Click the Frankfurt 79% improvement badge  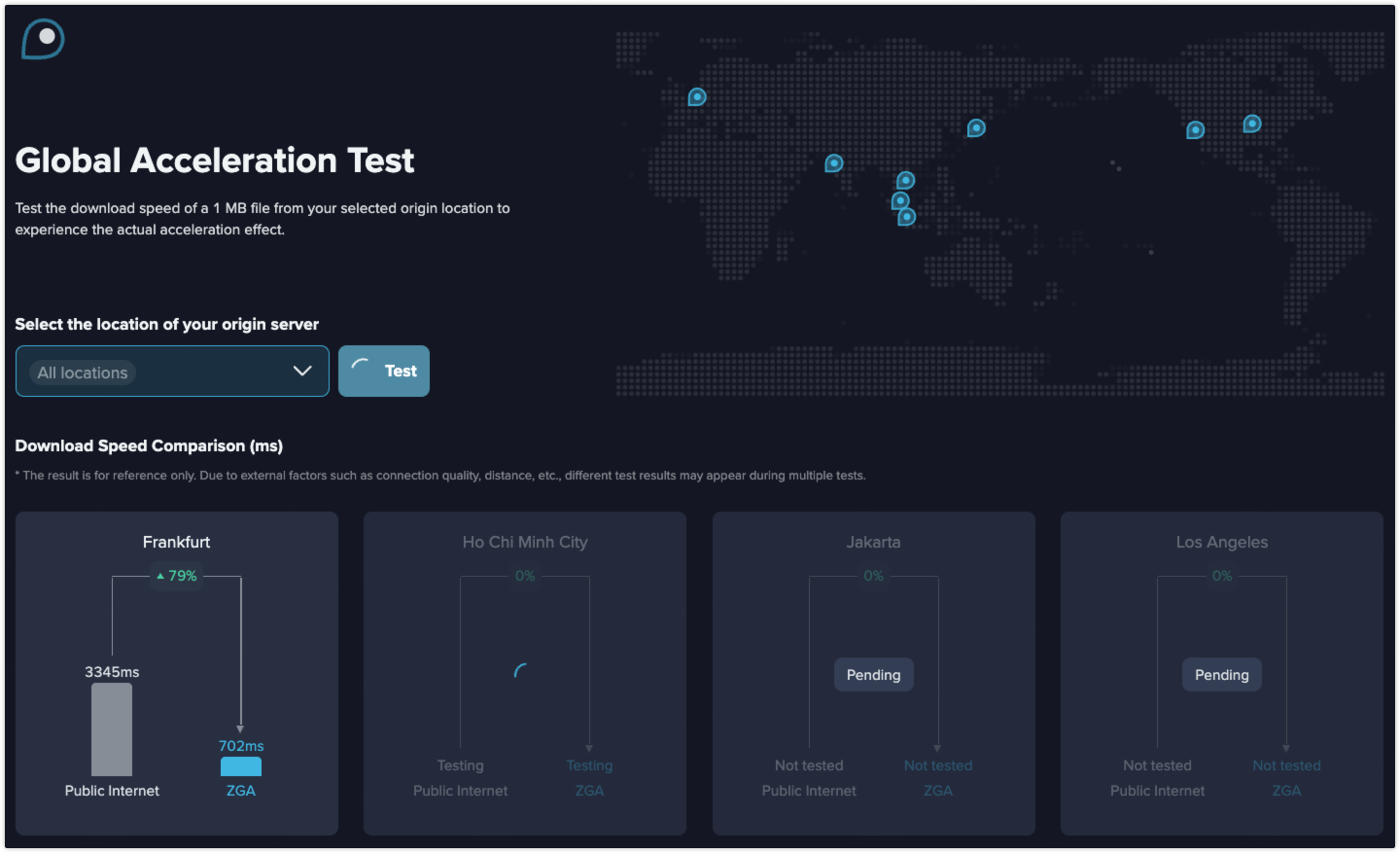[177, 576]
